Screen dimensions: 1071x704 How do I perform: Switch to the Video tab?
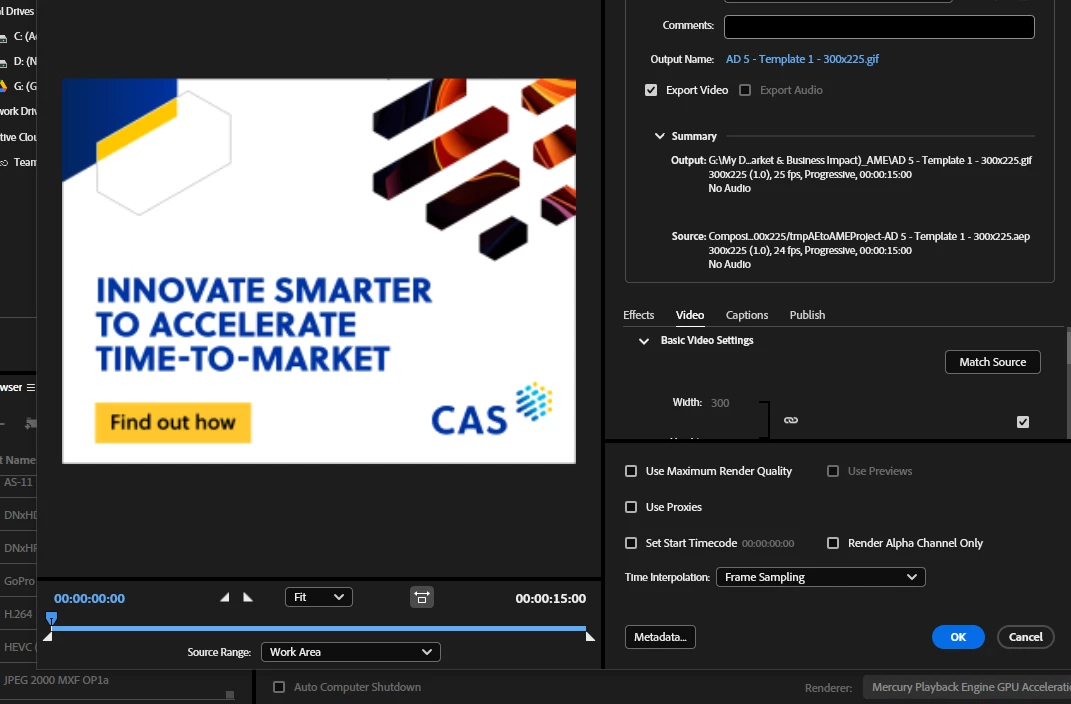690,315
